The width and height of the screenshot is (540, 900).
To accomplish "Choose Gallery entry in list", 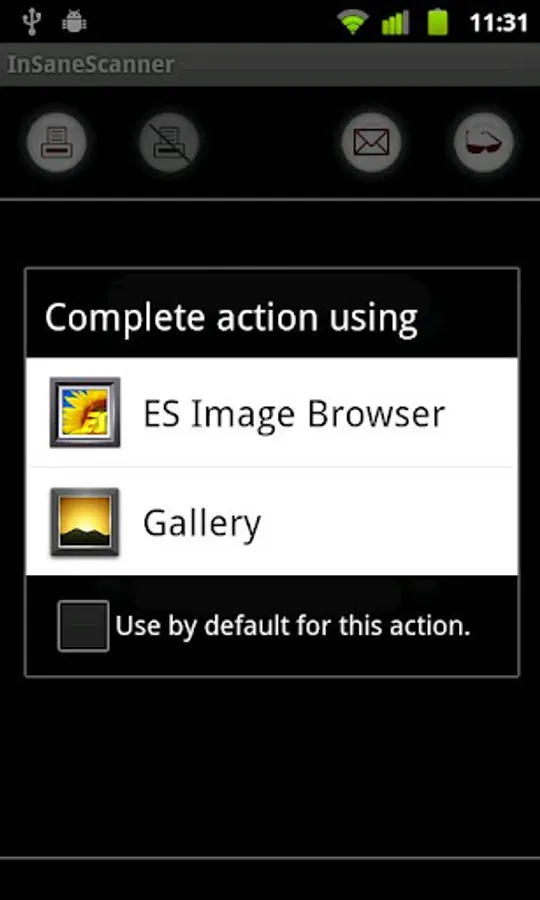I will (272, 522).
